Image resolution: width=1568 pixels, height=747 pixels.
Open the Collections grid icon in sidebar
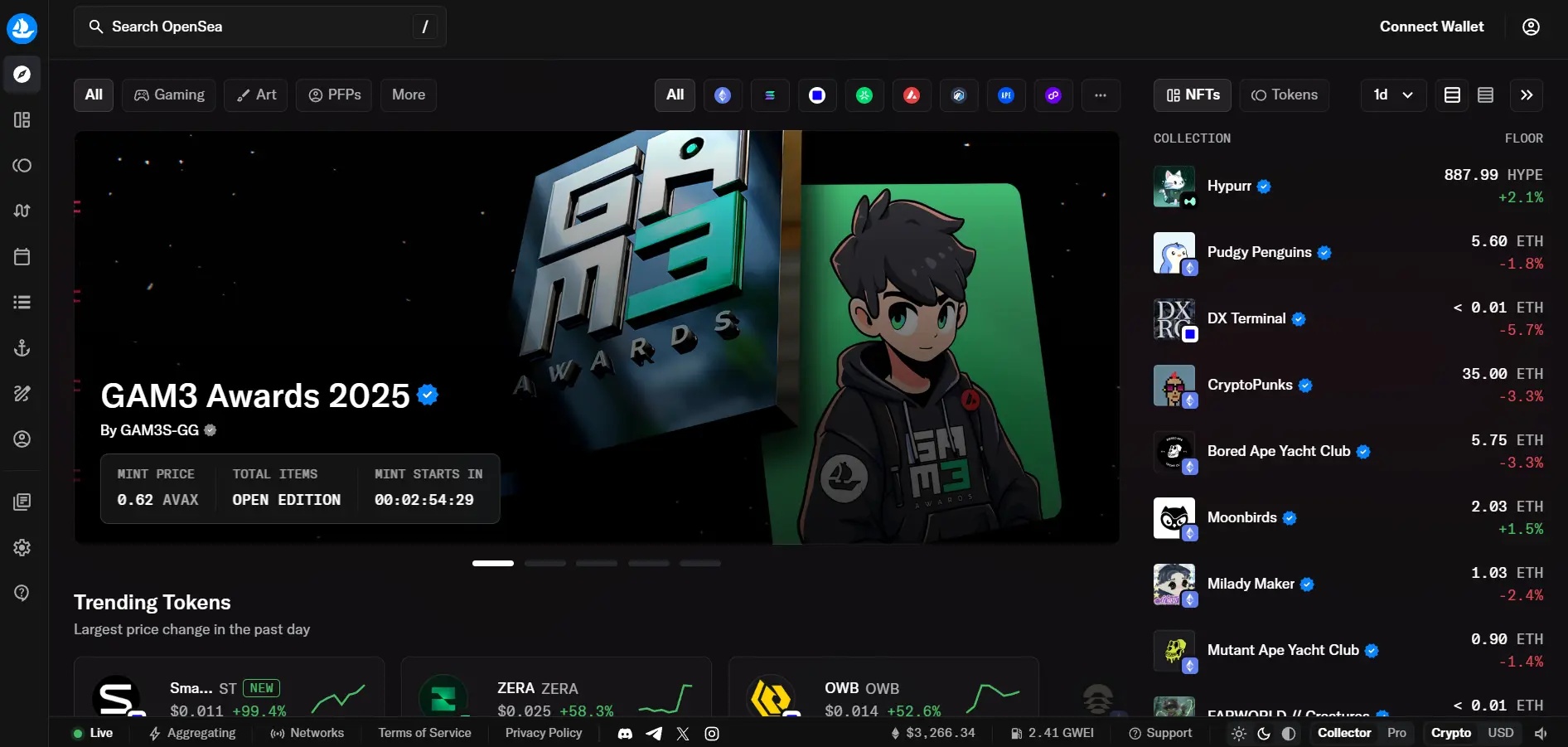(22, 120)
